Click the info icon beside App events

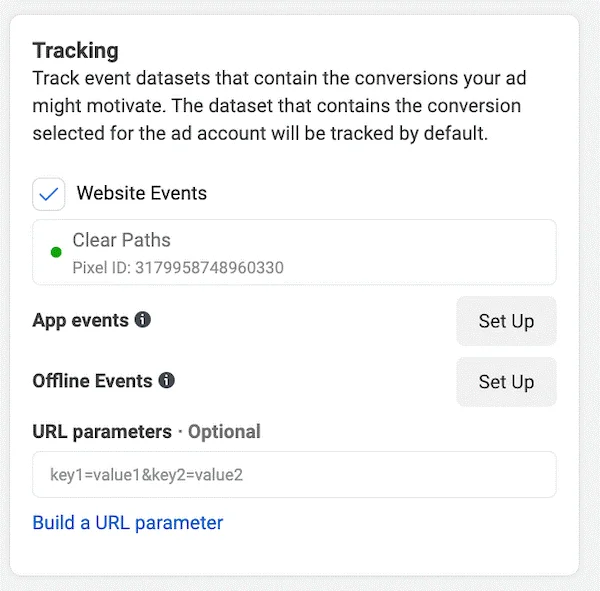pyautogui.click(x=143, y=320)
